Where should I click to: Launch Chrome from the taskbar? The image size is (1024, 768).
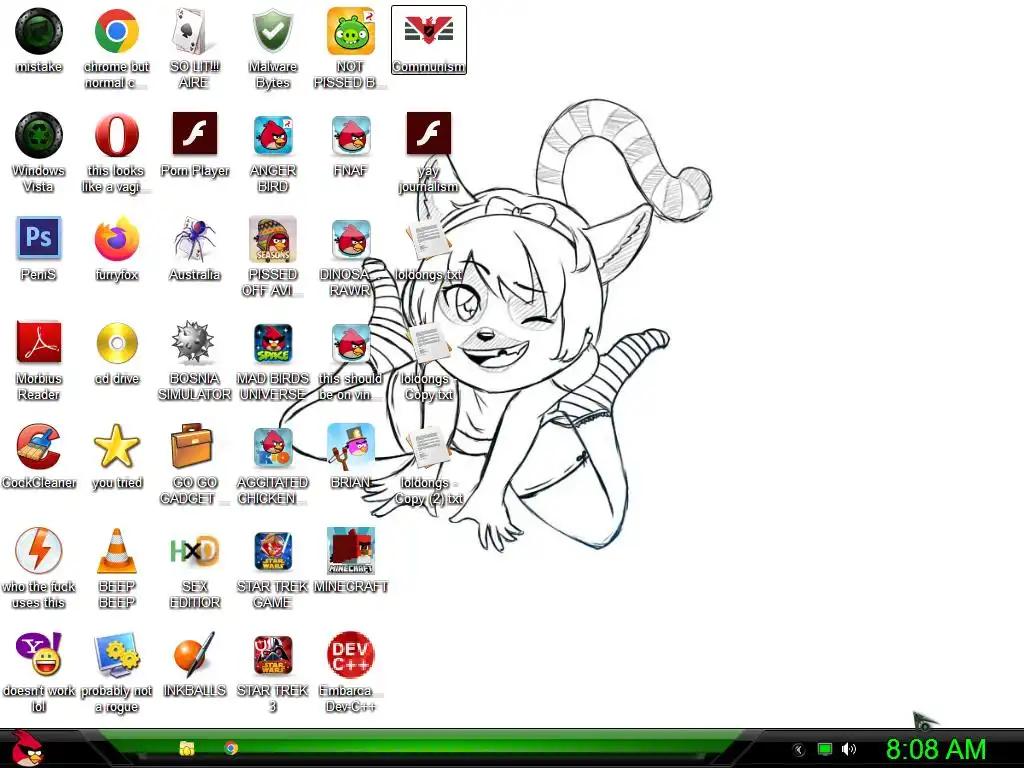[x=231, y=748]
